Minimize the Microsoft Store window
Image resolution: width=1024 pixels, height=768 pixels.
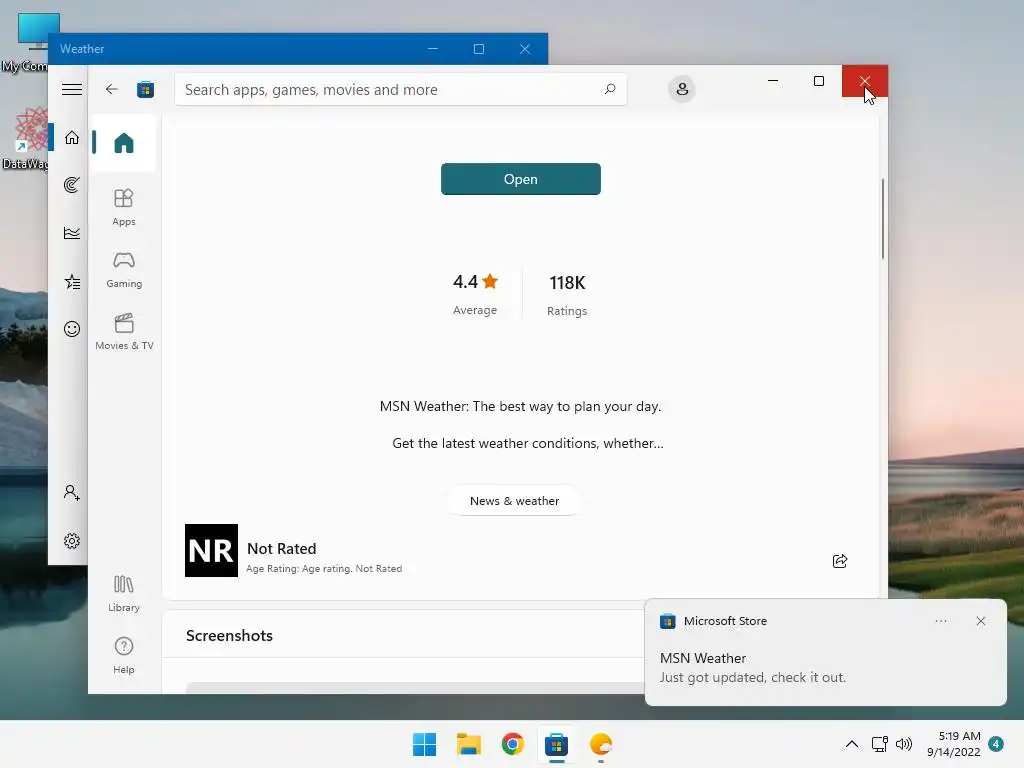coord(773,81)
